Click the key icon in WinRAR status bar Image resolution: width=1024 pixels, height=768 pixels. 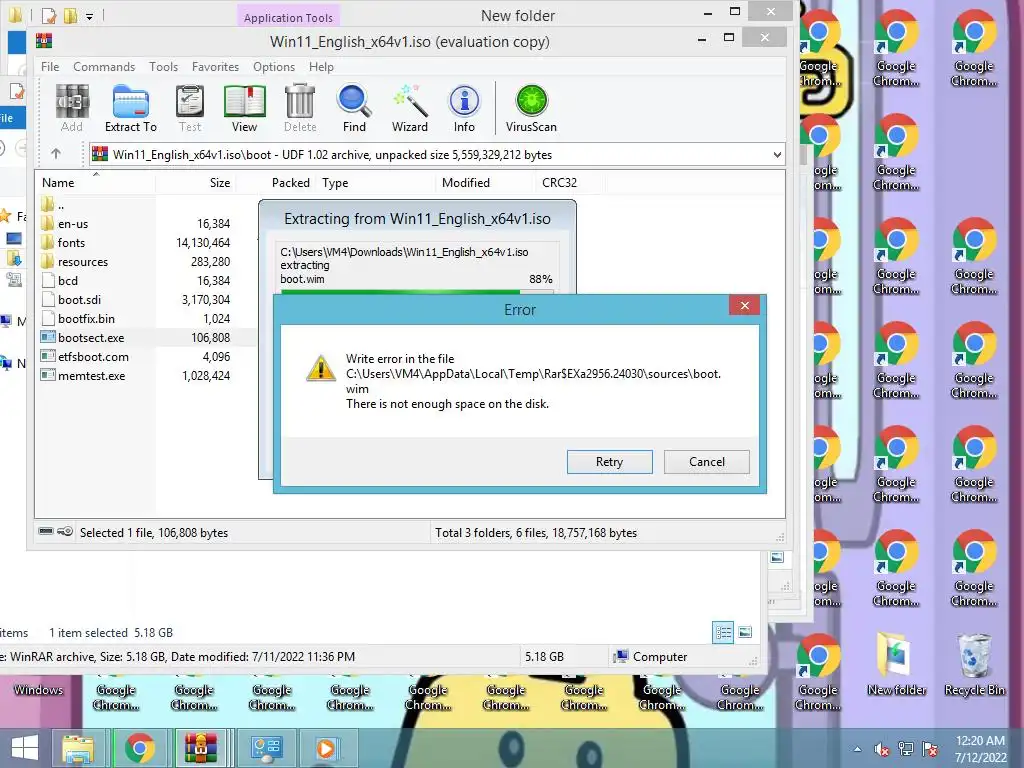65,531
